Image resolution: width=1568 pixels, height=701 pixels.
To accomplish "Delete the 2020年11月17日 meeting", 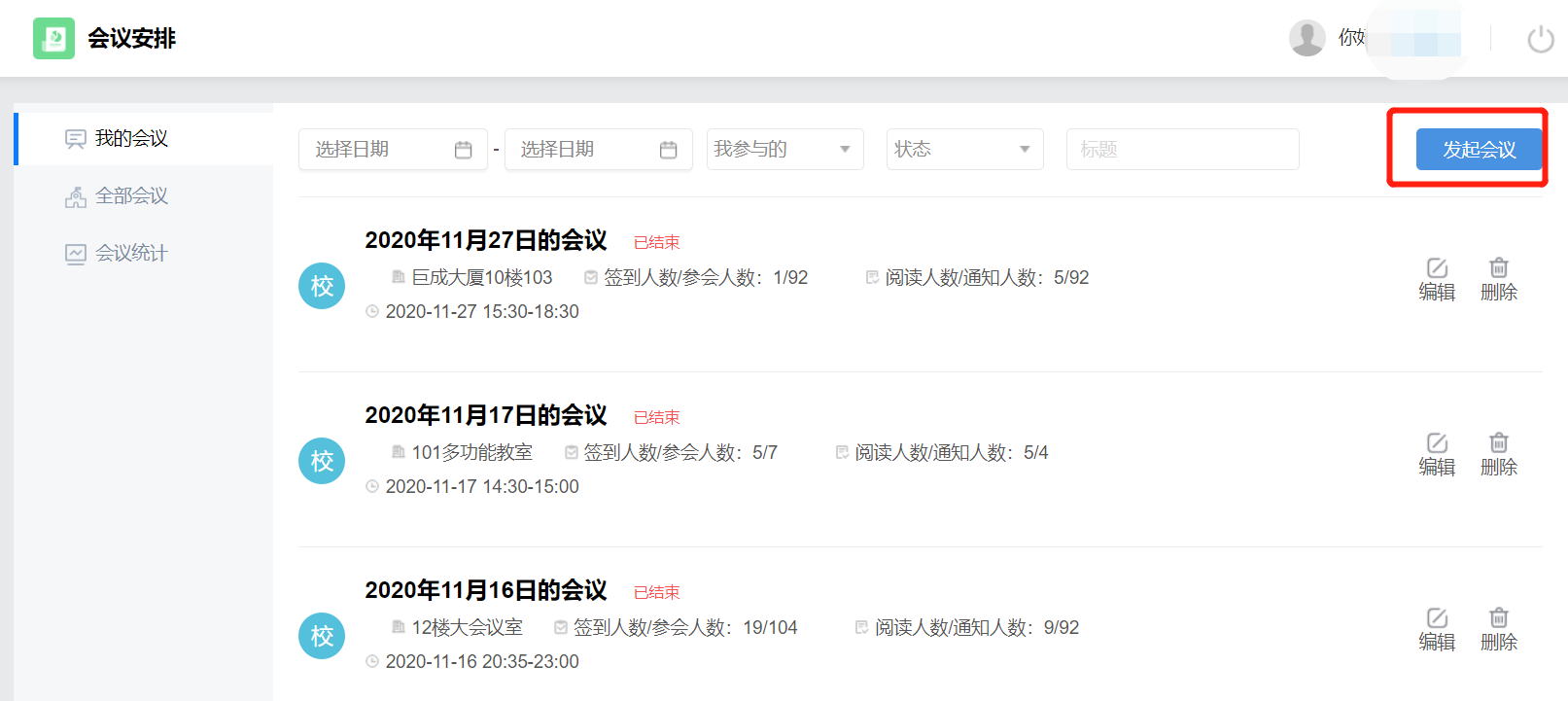I will coord(1498,454).
